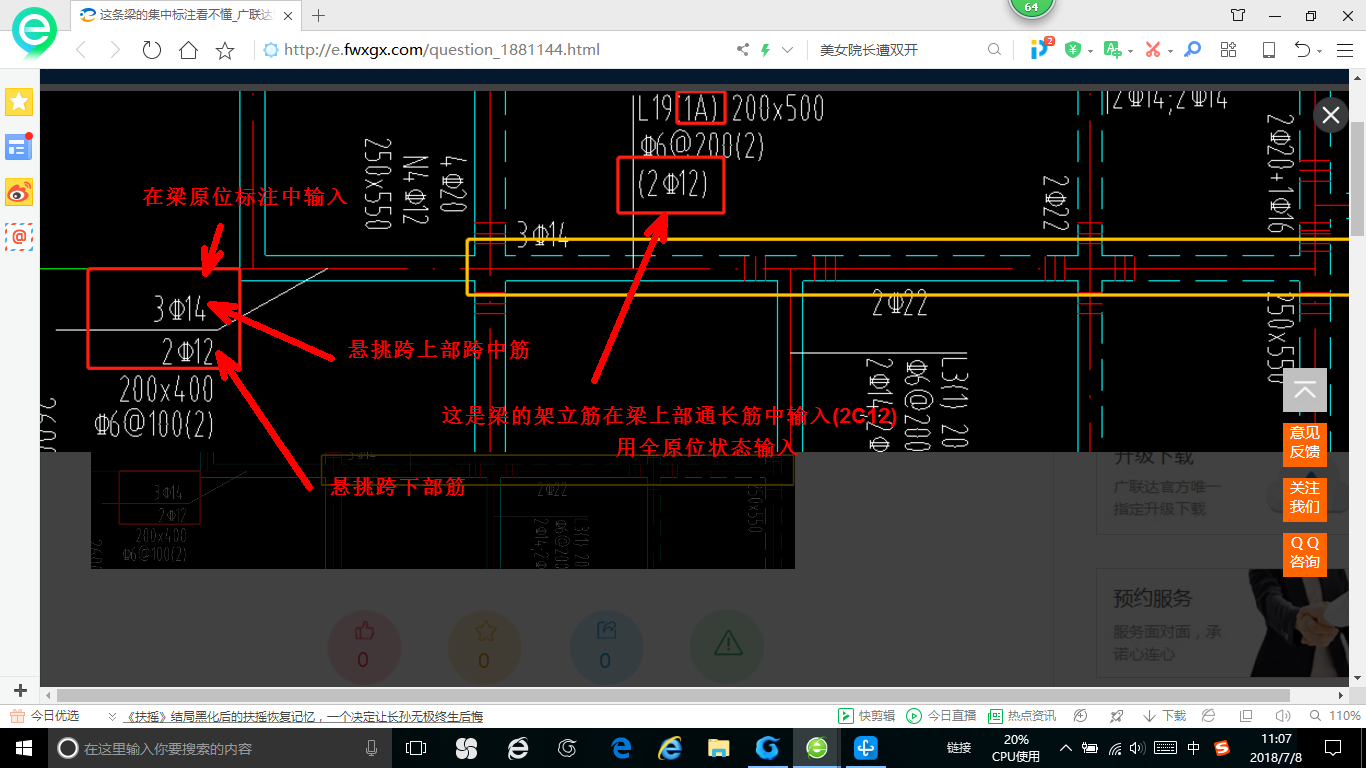1366x768 pixels.
Task: Open the 扶摇 news headline link
Action: pos(305,717)
